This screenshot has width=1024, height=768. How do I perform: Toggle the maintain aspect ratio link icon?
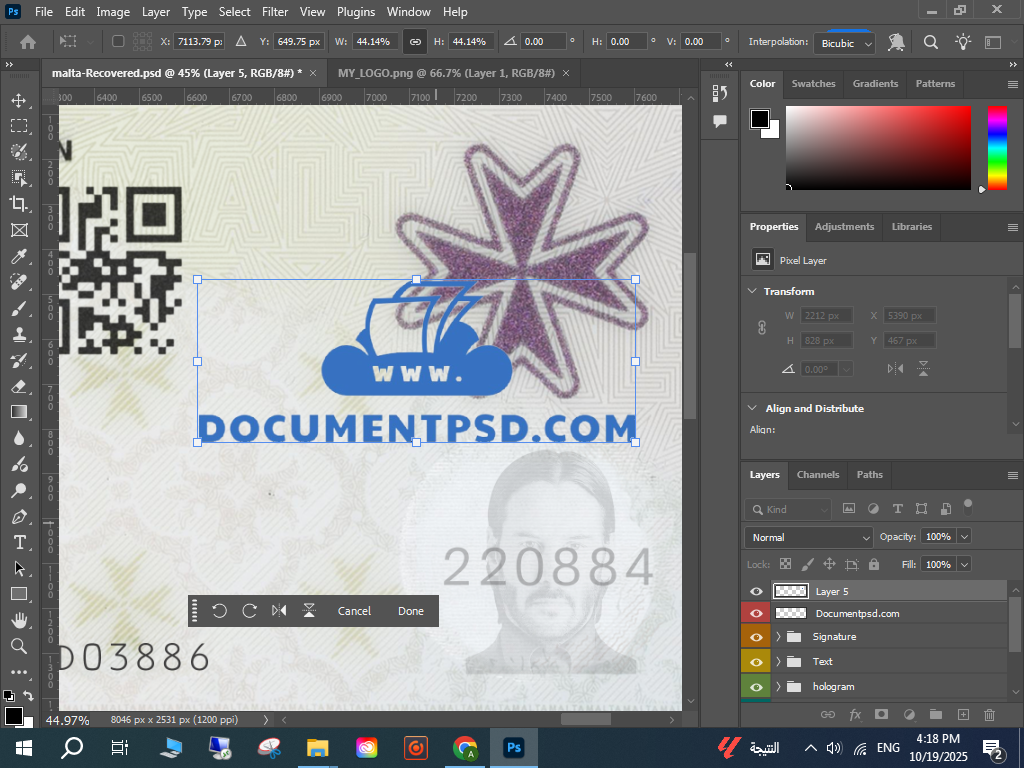click(414, 42)
